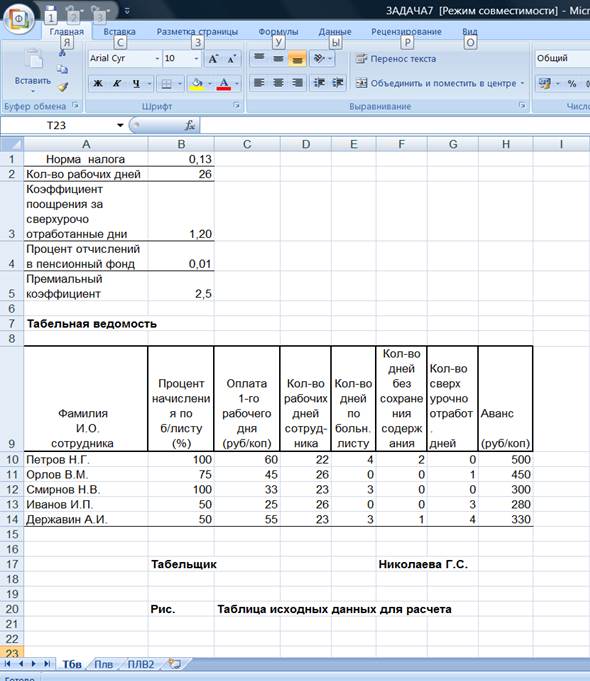Switch to the ПЛВ2 sheet tab
Image resolution: width=590 pixels, height=681 pixels.
[x=141, y=664]
